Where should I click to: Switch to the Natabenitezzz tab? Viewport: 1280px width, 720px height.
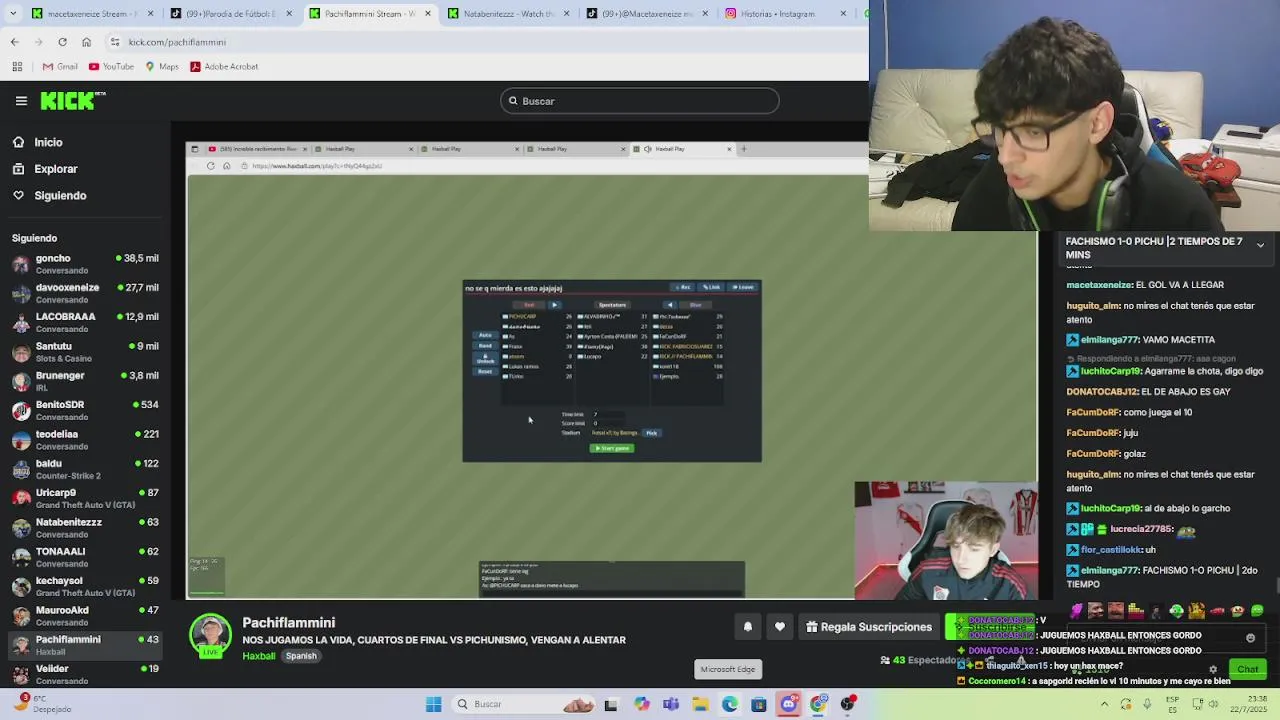click(x=508, y=14)
